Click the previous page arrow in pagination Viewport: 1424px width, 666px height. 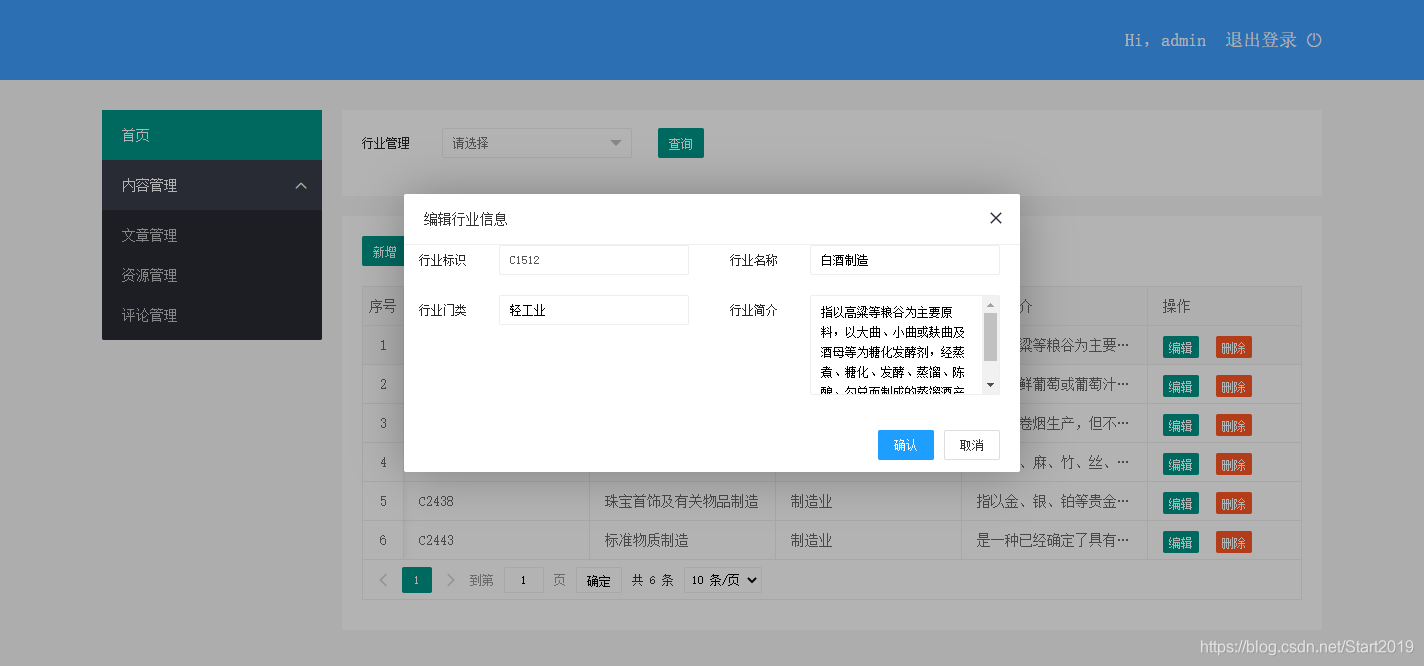coord(383,580)
